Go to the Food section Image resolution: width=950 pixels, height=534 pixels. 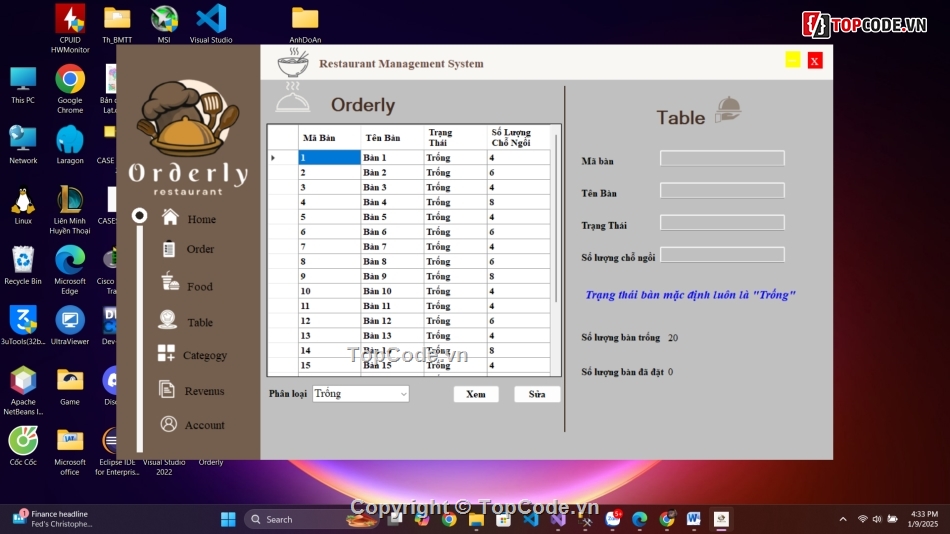tap(199, 287)
